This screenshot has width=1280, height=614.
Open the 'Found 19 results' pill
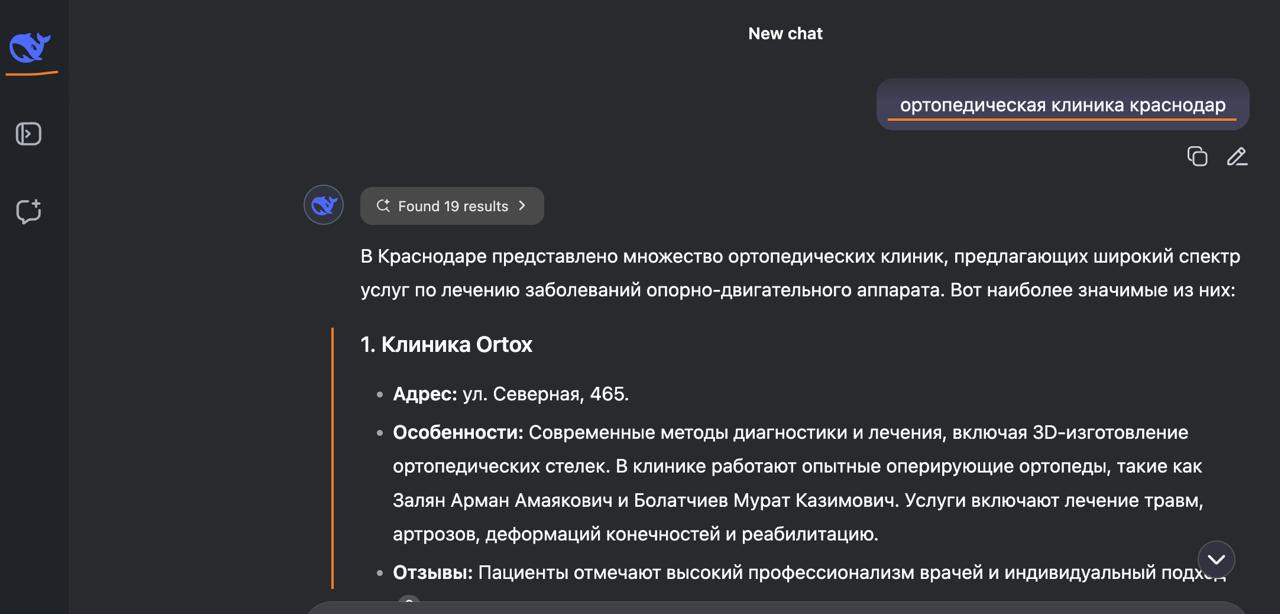click(452, 205)
